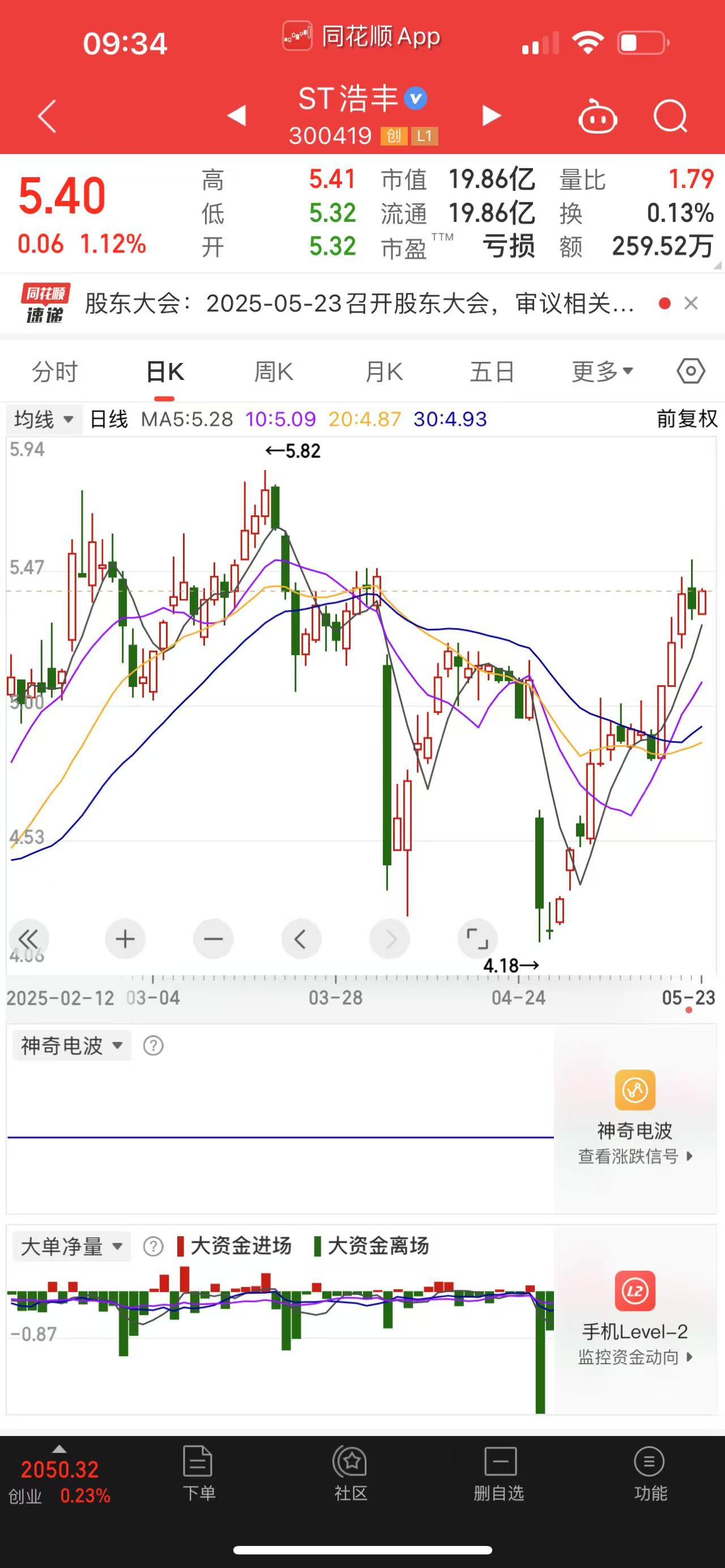
Task: Jump to earliest data with double-left arrow
Action: point(28,939)
